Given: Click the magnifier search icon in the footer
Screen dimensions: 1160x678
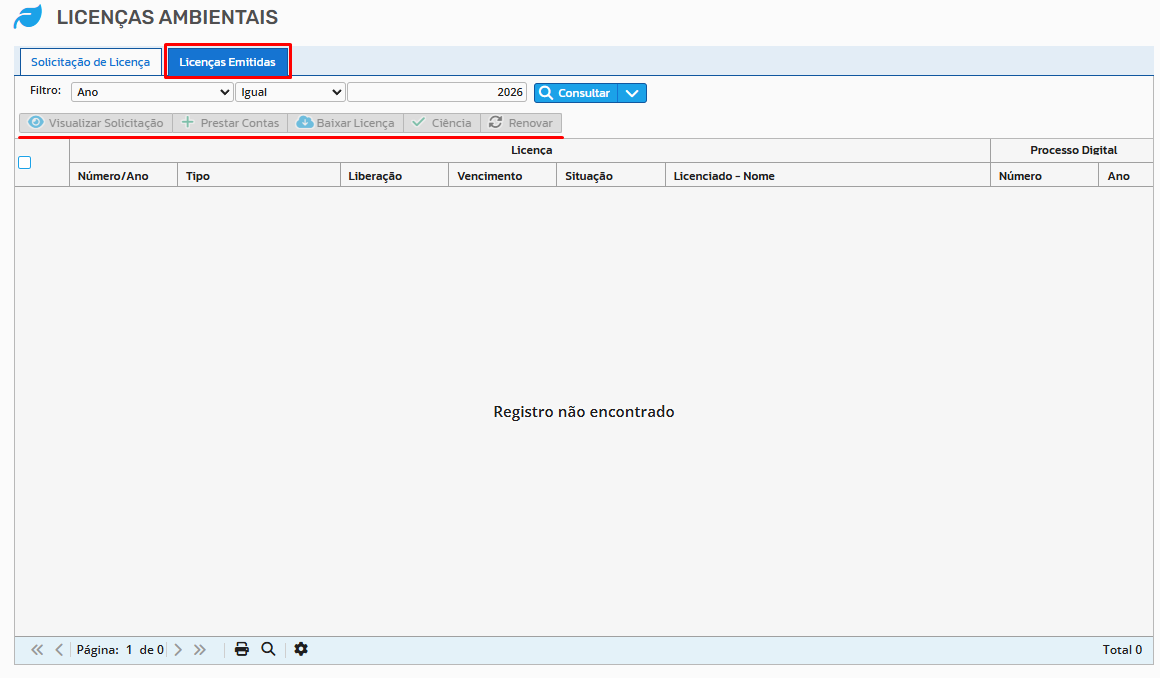Looking at the screenshot, I should [x=269, y=649].
